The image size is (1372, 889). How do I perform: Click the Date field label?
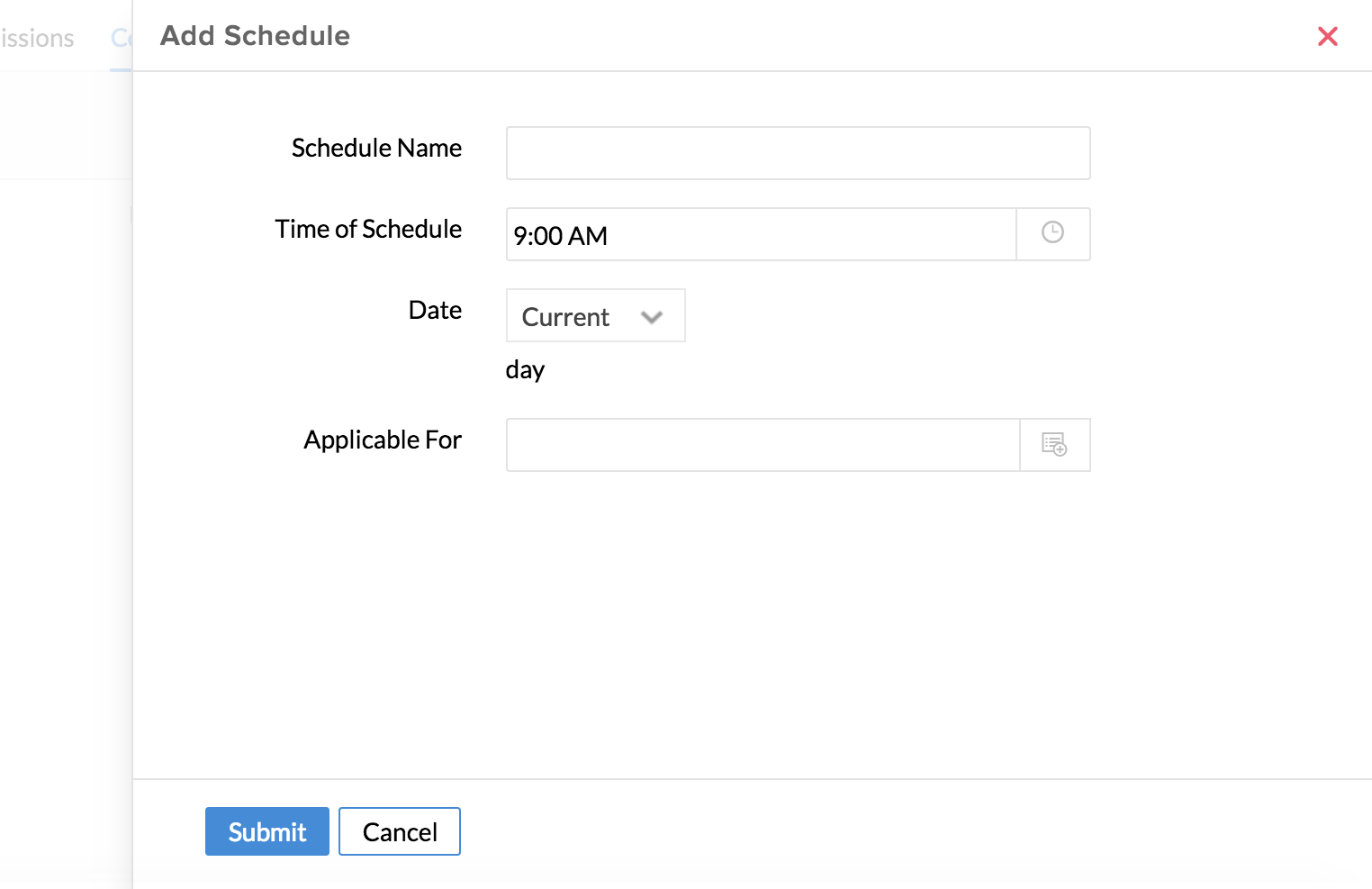tap(435, 310)
